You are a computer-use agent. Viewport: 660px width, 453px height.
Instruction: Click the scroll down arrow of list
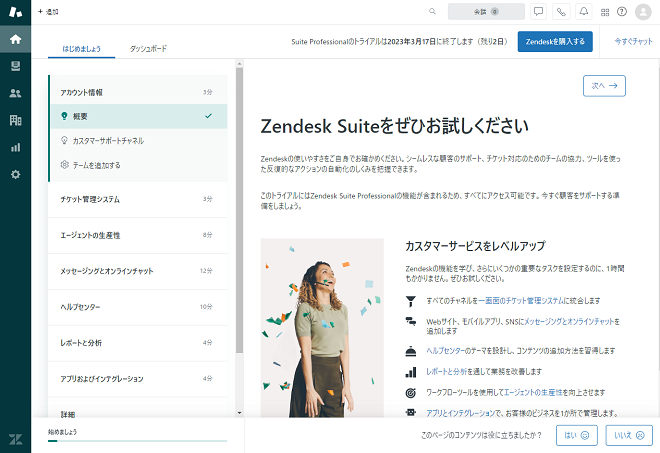point(240,413)
